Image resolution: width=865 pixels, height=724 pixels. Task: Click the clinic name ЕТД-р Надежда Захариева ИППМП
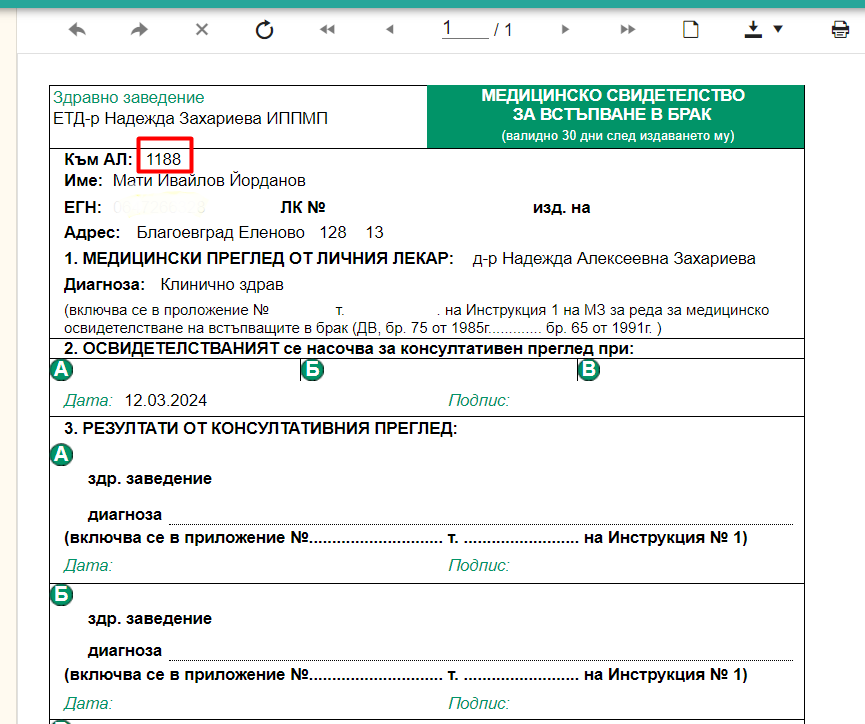point(190,118)
